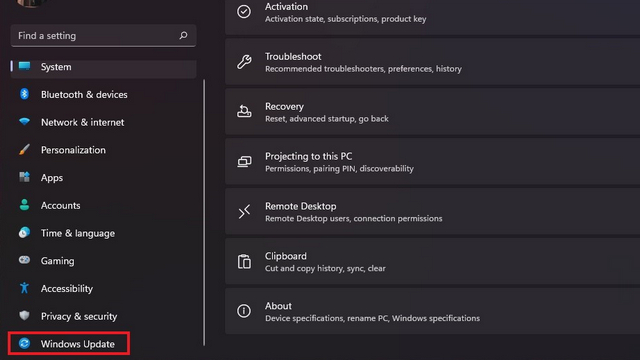This screenshot has height=360, width=640.
Task: Open the Troubleshoot settings page
Action: pos(432,62)
